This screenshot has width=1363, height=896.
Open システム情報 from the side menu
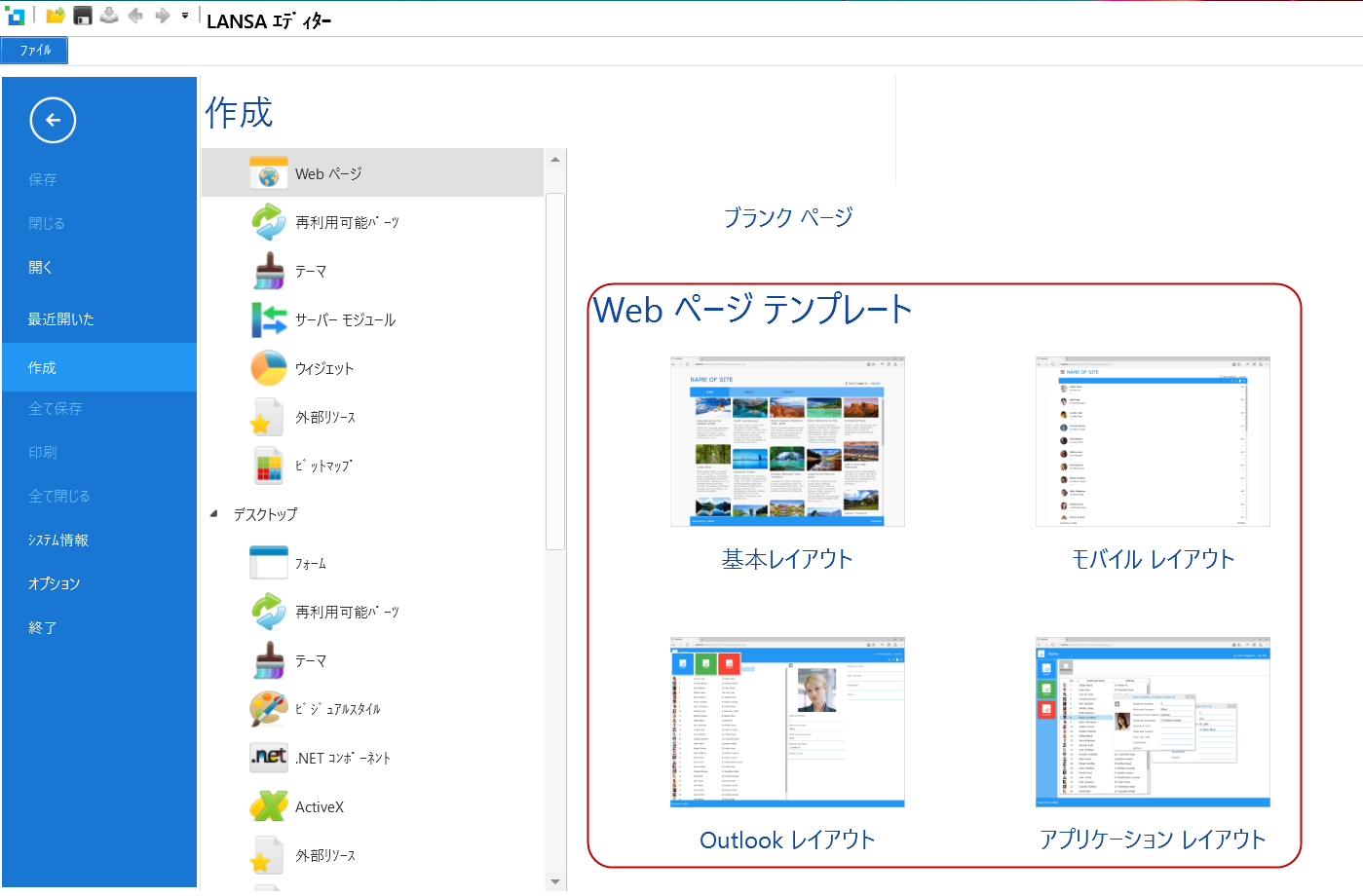click(58, 540)
